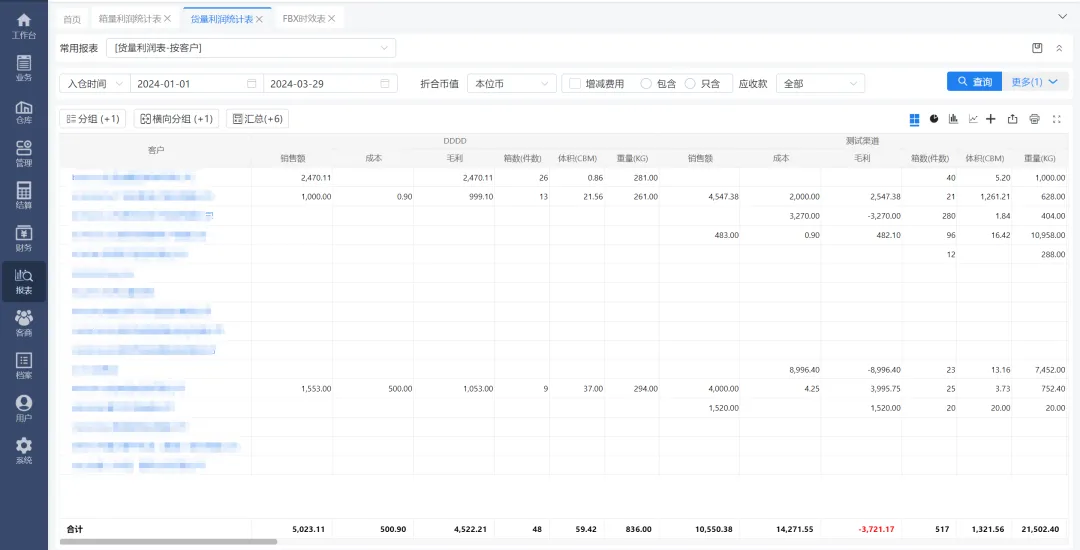Open the start date calendar icon
The height and width of the screenshot is (550, 1080).
(251, 83)
